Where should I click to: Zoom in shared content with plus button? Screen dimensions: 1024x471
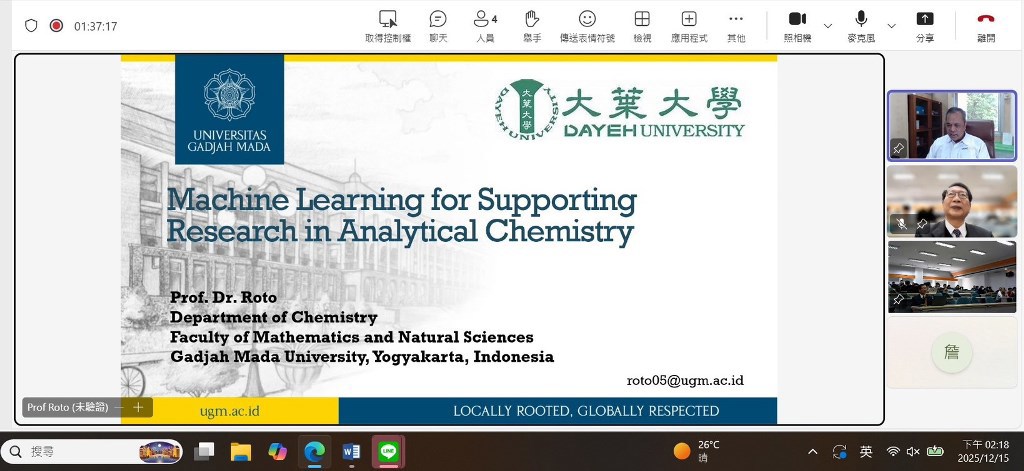click(x=138, y=407)
